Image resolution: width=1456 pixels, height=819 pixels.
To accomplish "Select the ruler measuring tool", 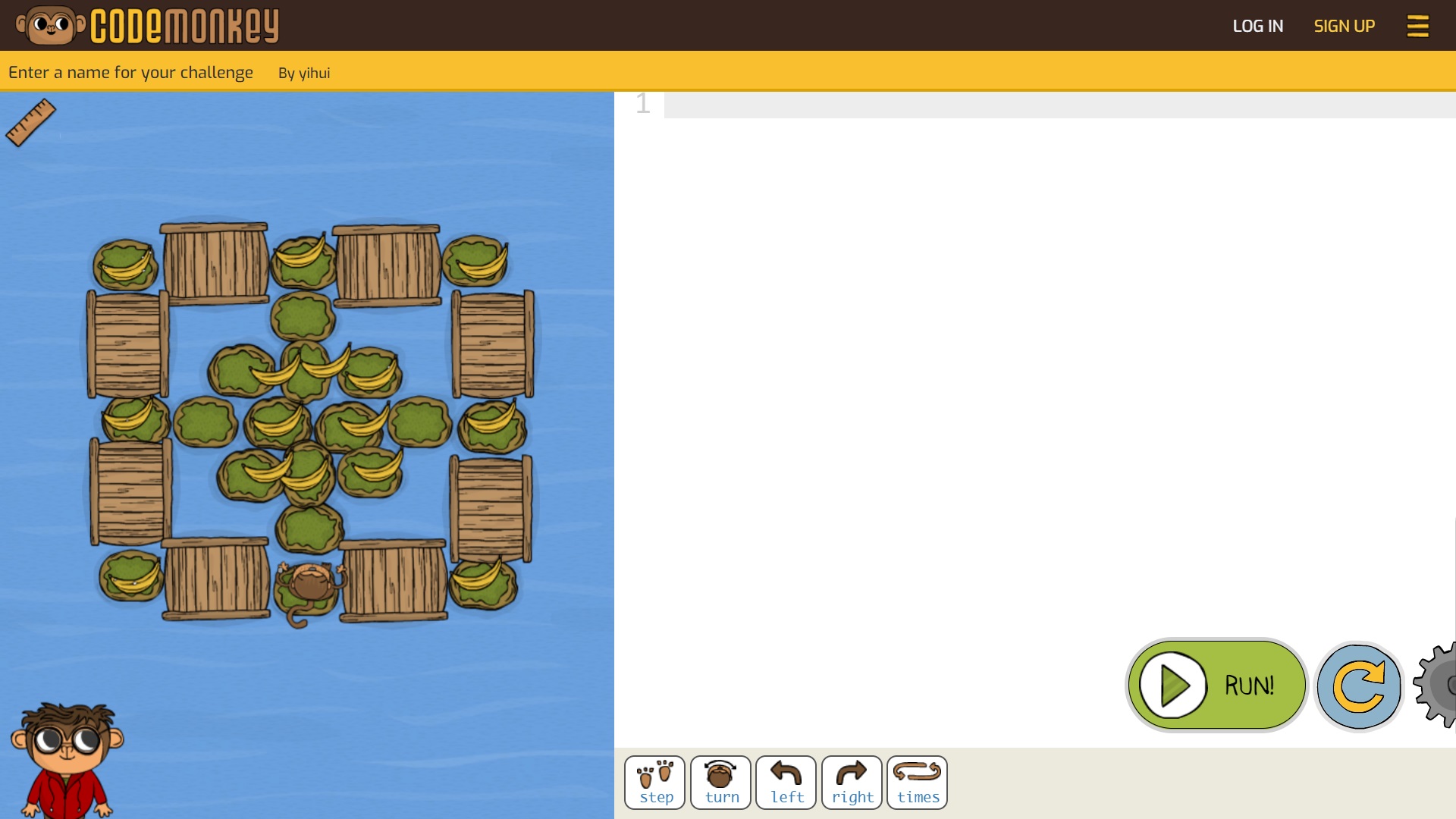I will 30,122.
